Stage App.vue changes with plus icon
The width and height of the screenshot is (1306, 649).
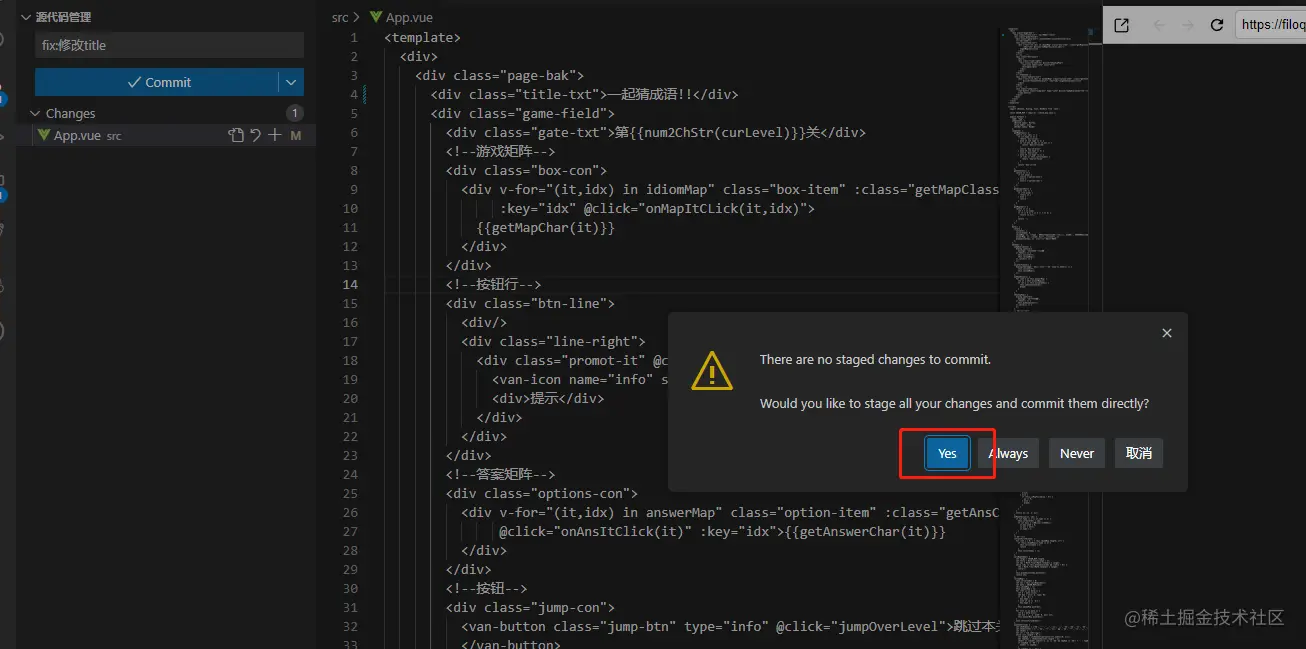275,135
